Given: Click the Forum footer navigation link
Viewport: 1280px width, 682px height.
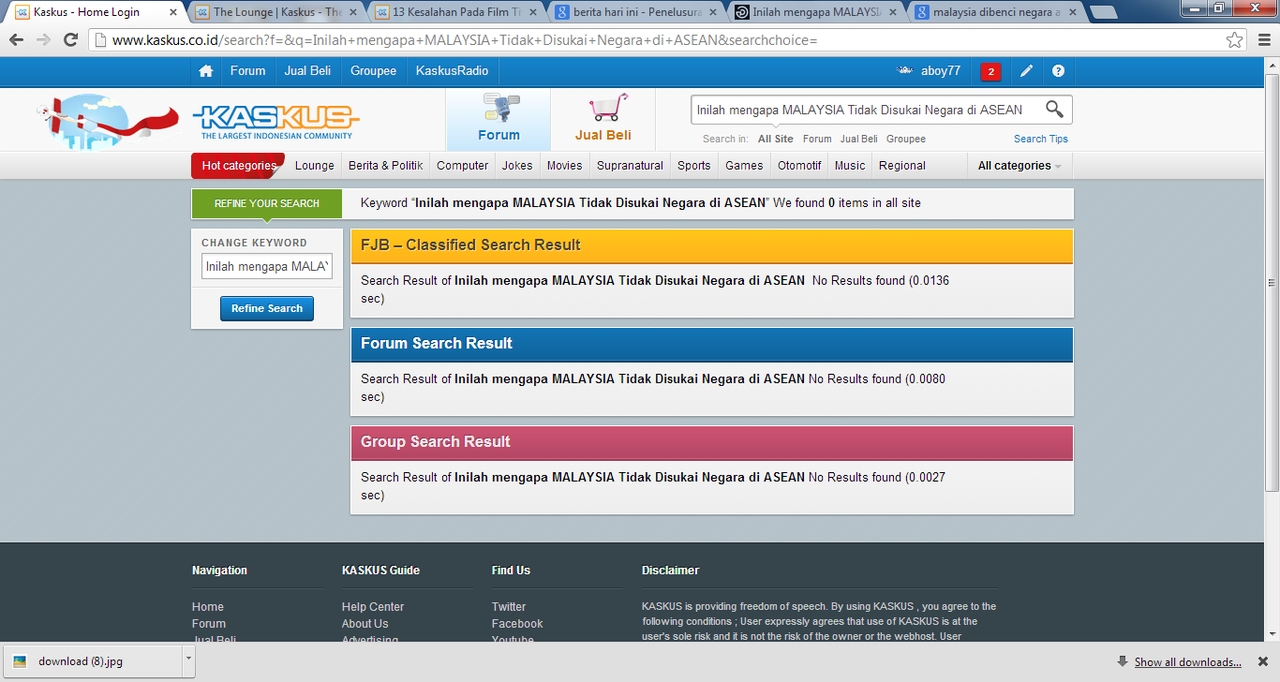Looking at the screenshot, I should (x=209, y=624).
